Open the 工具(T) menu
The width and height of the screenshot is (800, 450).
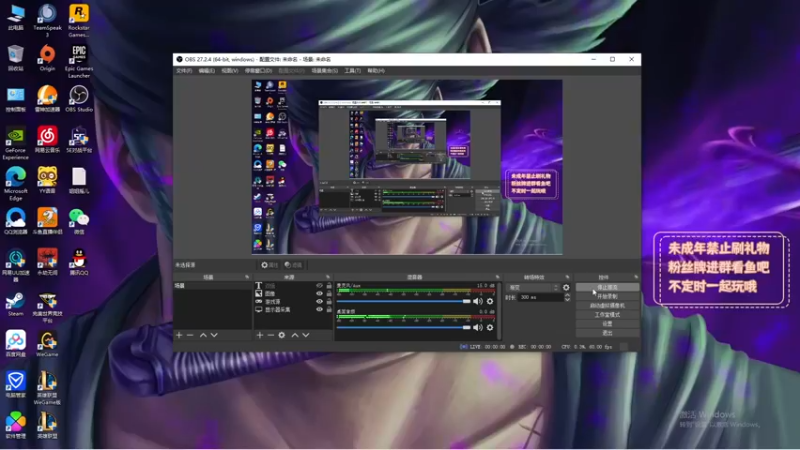pos(352,71)
